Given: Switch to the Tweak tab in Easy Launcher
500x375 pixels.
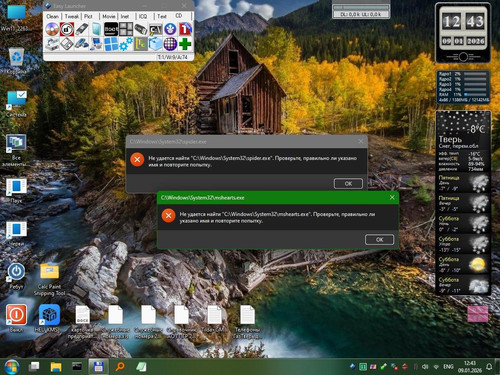Looking at the screenshot, I should 72,16.
